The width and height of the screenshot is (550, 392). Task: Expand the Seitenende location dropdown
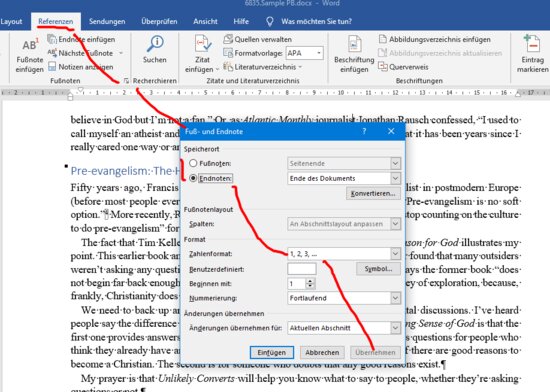[x=395, y=163]
